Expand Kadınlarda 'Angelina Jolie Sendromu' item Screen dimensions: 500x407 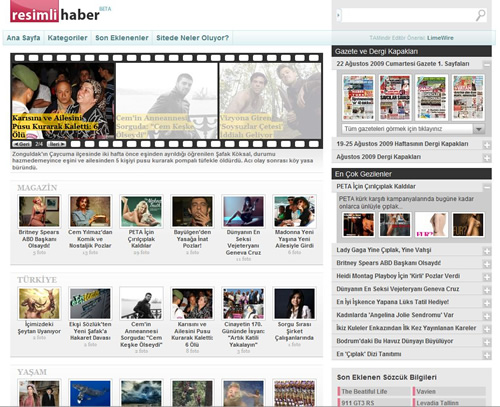coord(487,316)
